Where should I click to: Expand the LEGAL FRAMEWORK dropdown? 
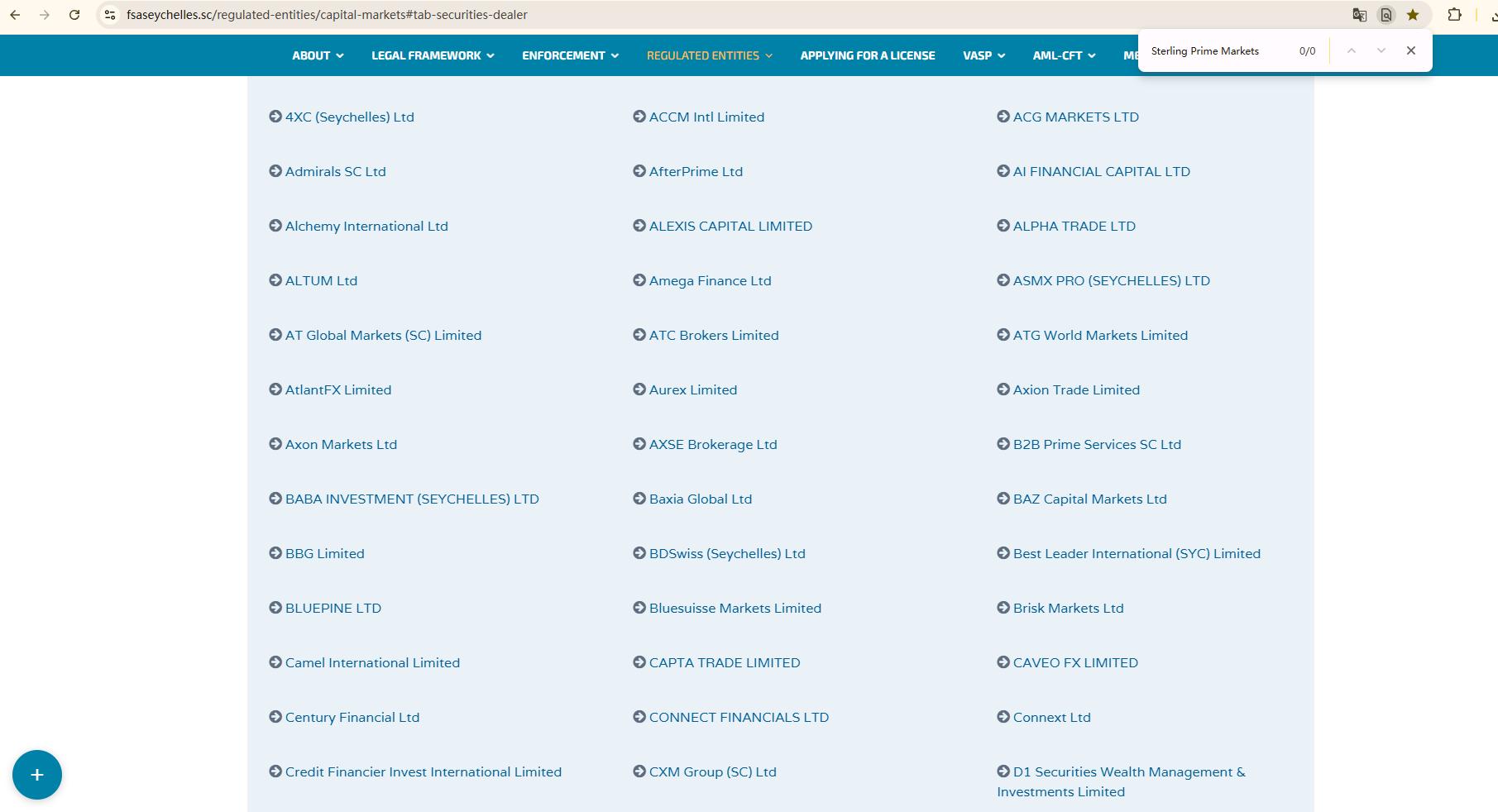[x=433, y=55]
